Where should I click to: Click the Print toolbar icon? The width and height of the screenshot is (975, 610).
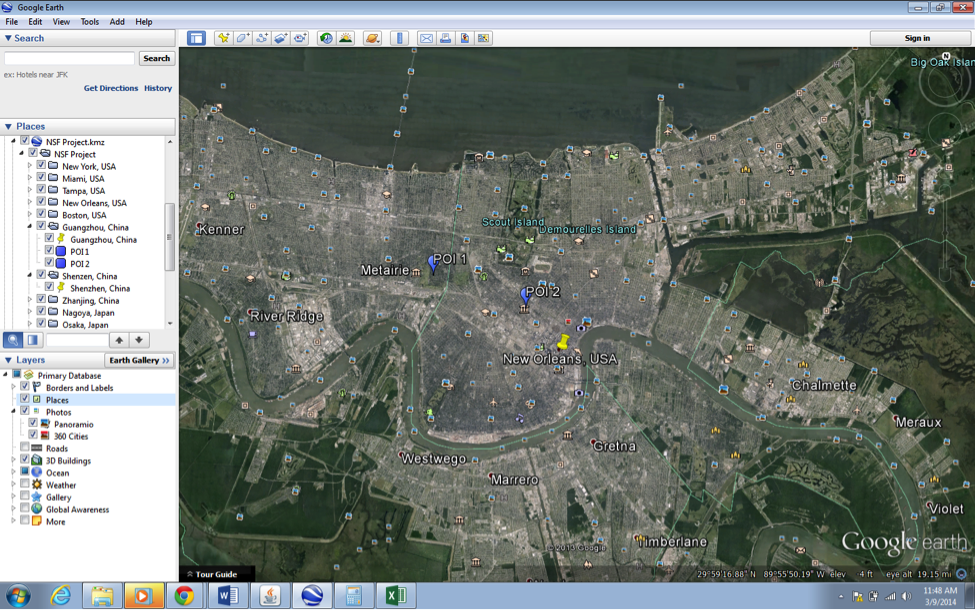(445, 38)
